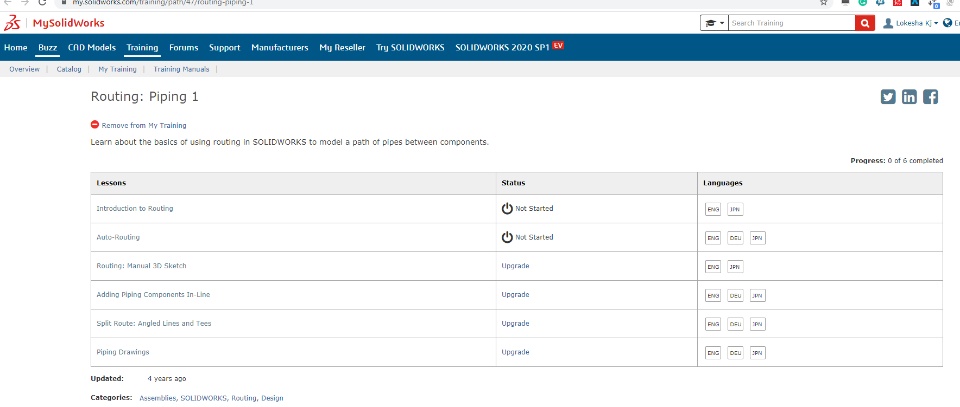Go to the My Training sub-tab
Viewport: 960px width, 407px height.
click(117, 69)
